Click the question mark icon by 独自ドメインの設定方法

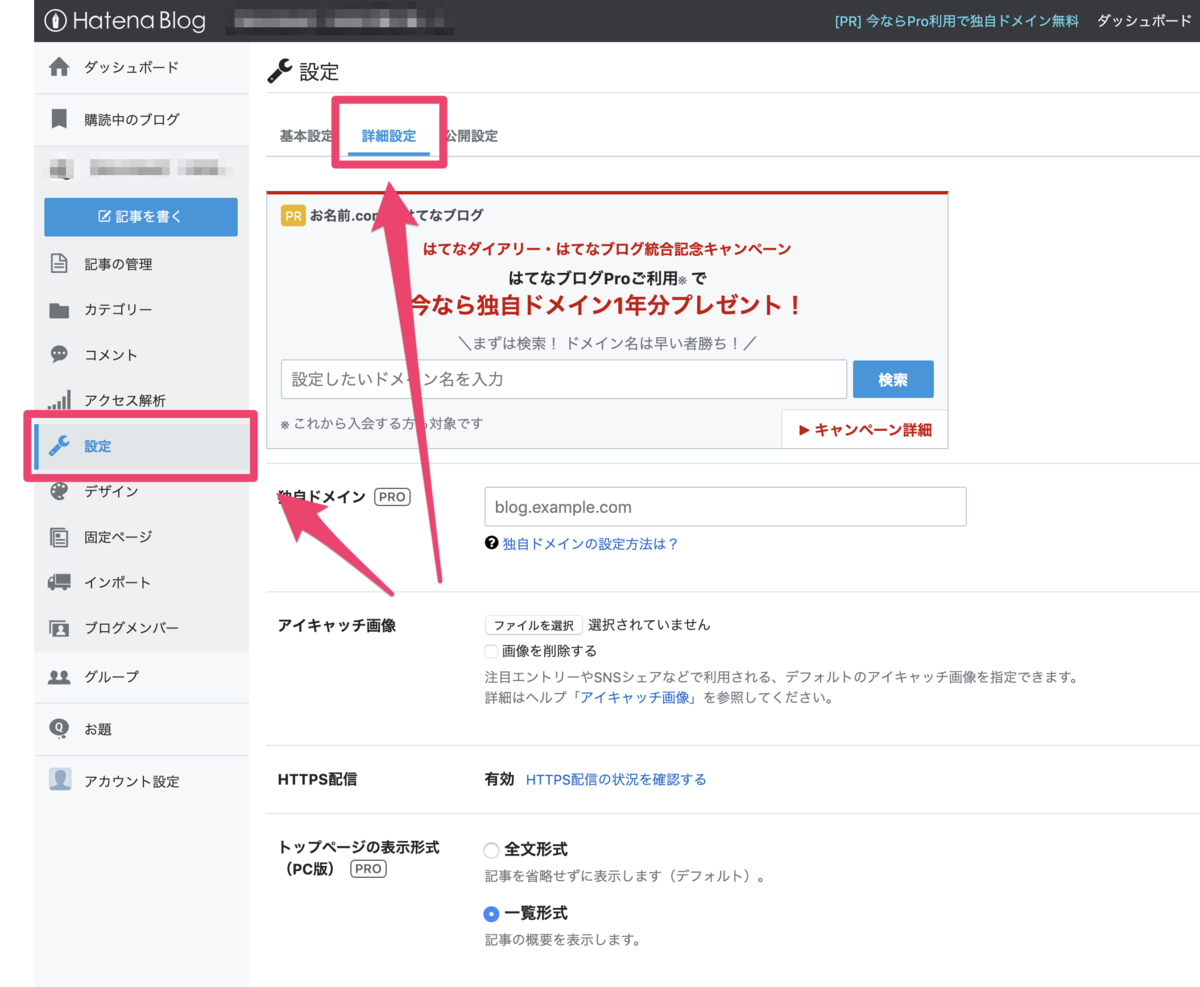click(491, 544)
